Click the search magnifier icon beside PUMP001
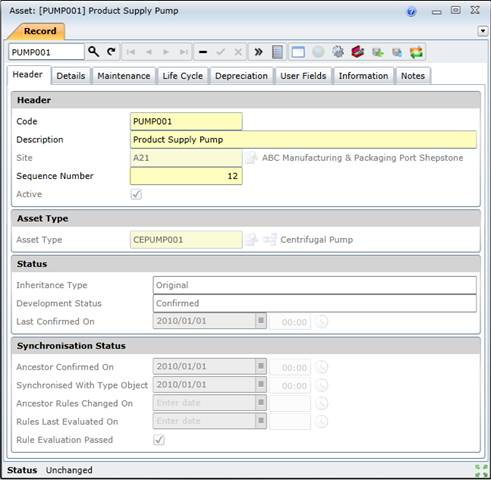Image resolution: width=491 pixels, height=480 pixels. click(x=93, y=52)
